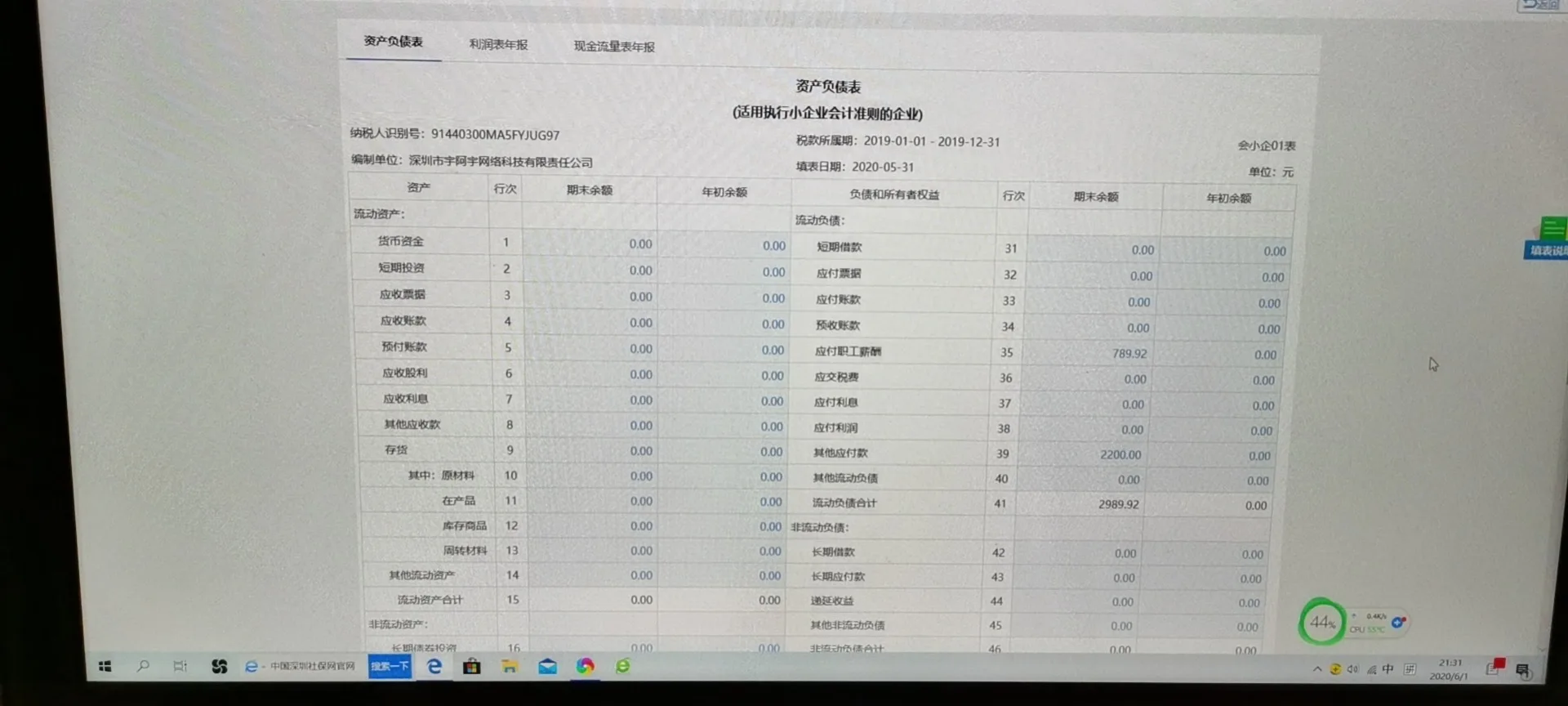Switch to the 利润表年报 tab
Image resolution: width=1568 pixels, height=706 pixels.
click(x=498, y=44)
